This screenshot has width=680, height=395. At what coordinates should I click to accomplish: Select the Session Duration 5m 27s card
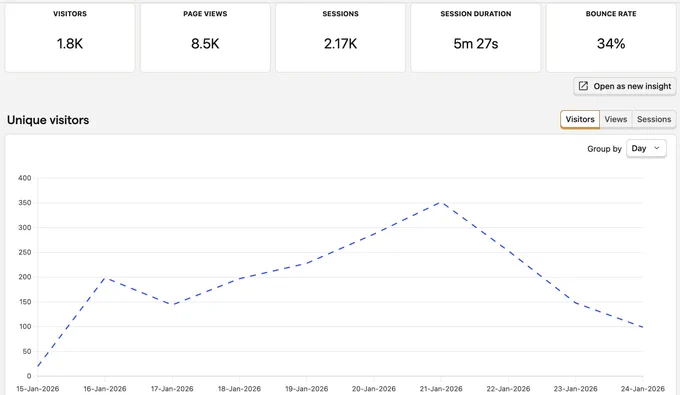tap(476, 38)
